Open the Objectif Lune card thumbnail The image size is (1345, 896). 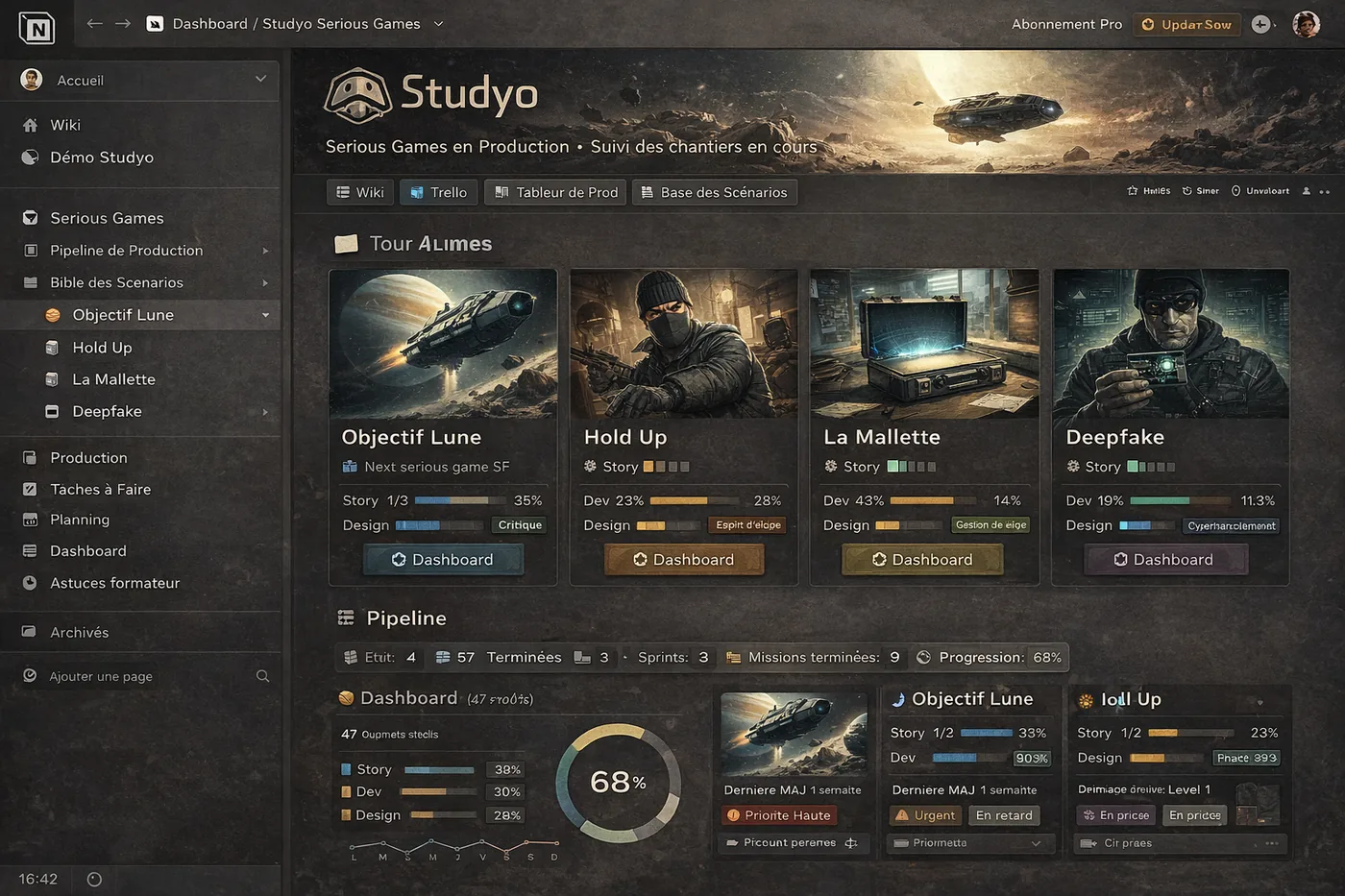(443, 343)
